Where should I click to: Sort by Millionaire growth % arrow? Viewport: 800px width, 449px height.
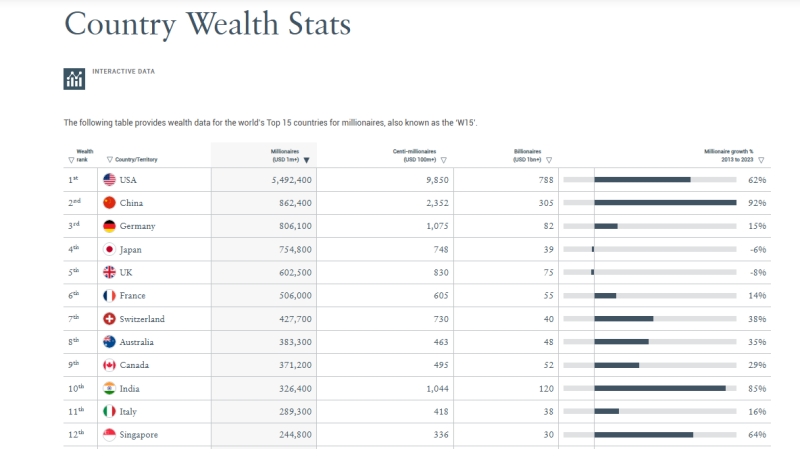761,160
